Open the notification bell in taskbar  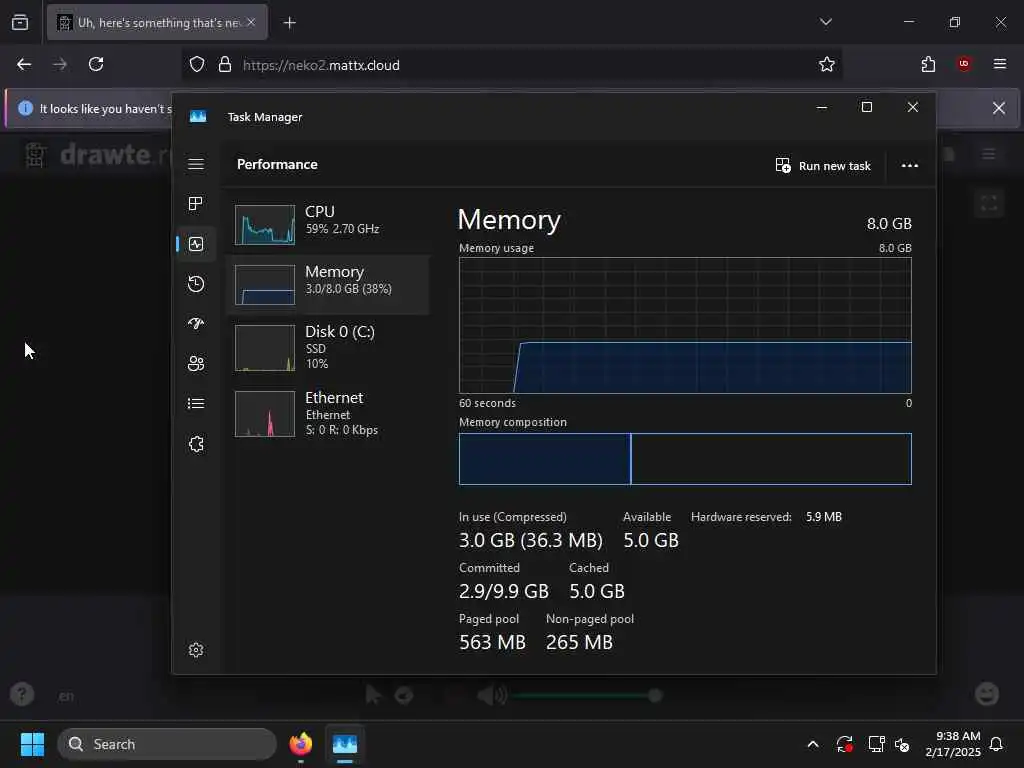[996, 744]
